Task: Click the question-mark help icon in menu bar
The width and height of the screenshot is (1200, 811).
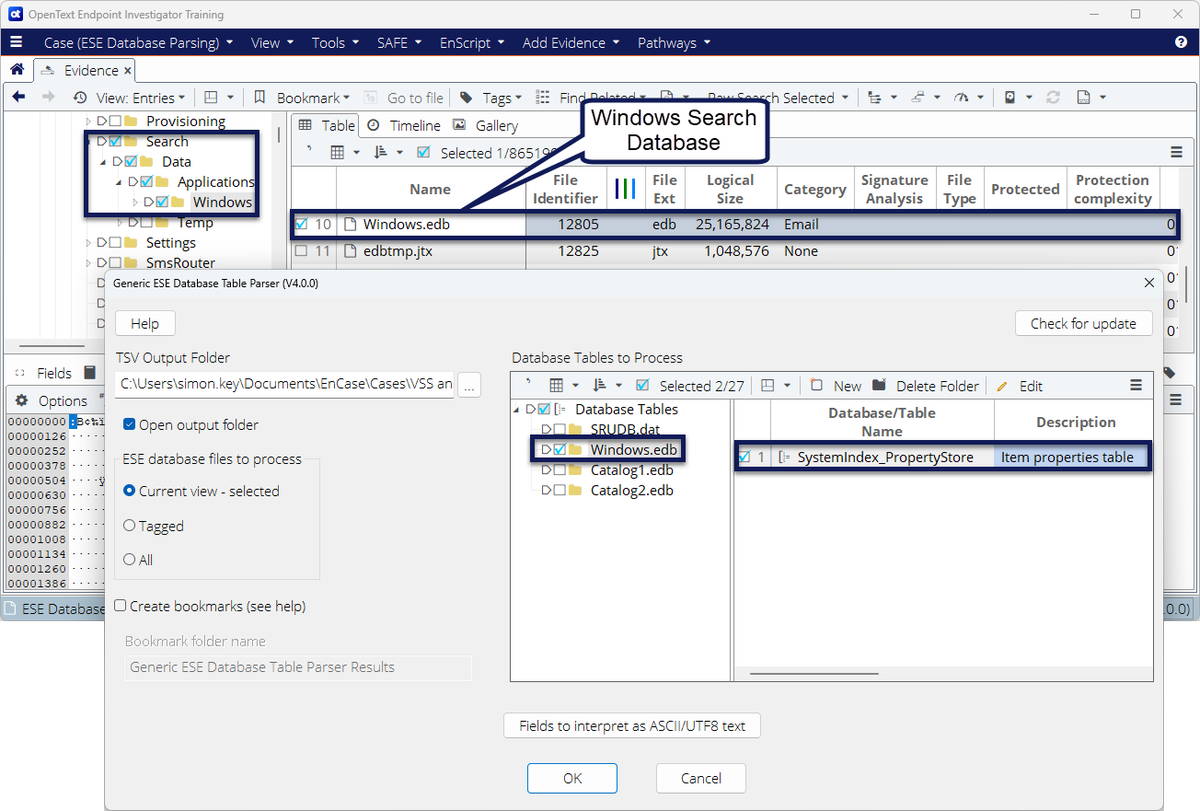Action: 1181,43
